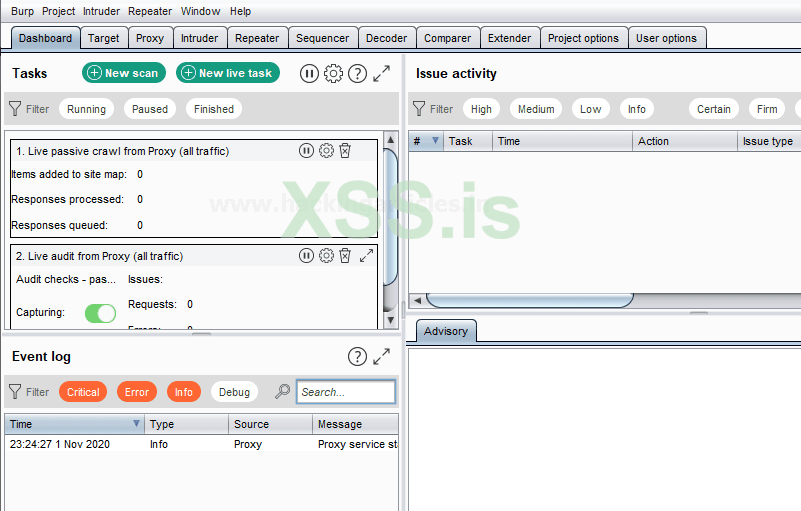
Task: Sort Event log by Type column
Action: pyautogui.click(x=187, y=424)
